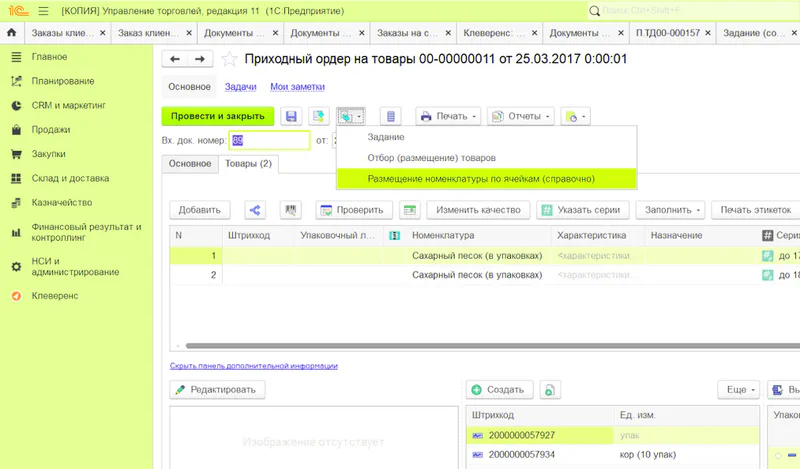Click the Home icon in the tab bar
Screen dimensions: 800x469
[12, 33]
